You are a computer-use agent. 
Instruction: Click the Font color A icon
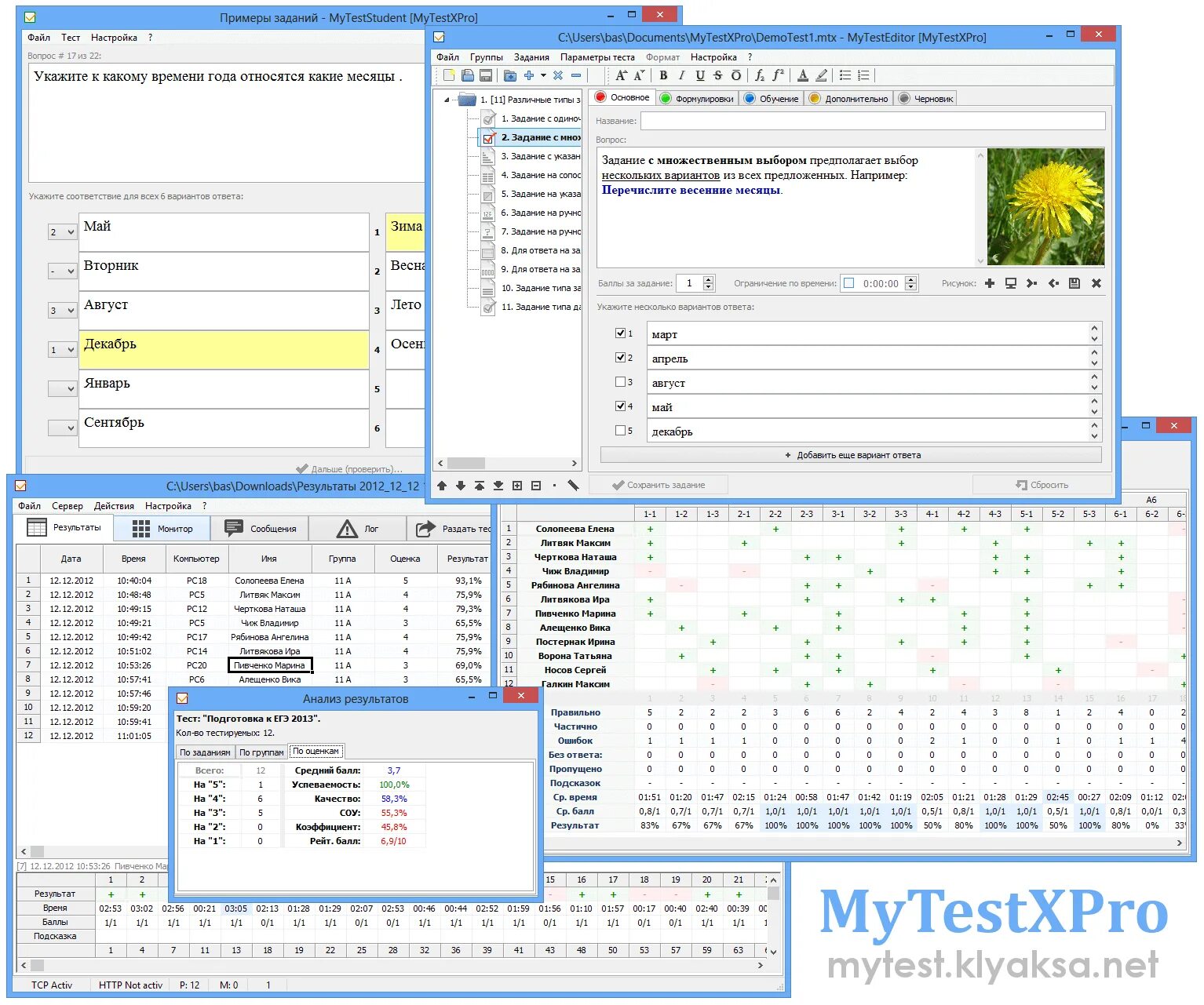pos(803,75)
